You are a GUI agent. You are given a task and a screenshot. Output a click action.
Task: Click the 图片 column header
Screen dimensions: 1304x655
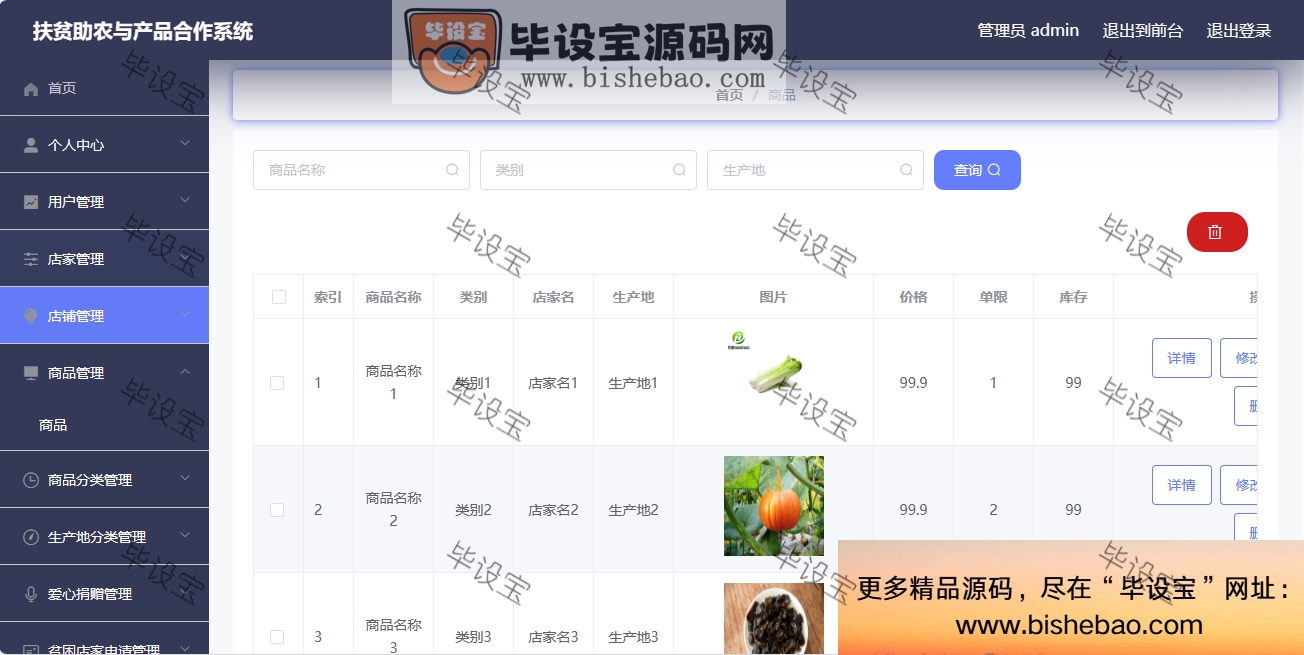(773, 297)
